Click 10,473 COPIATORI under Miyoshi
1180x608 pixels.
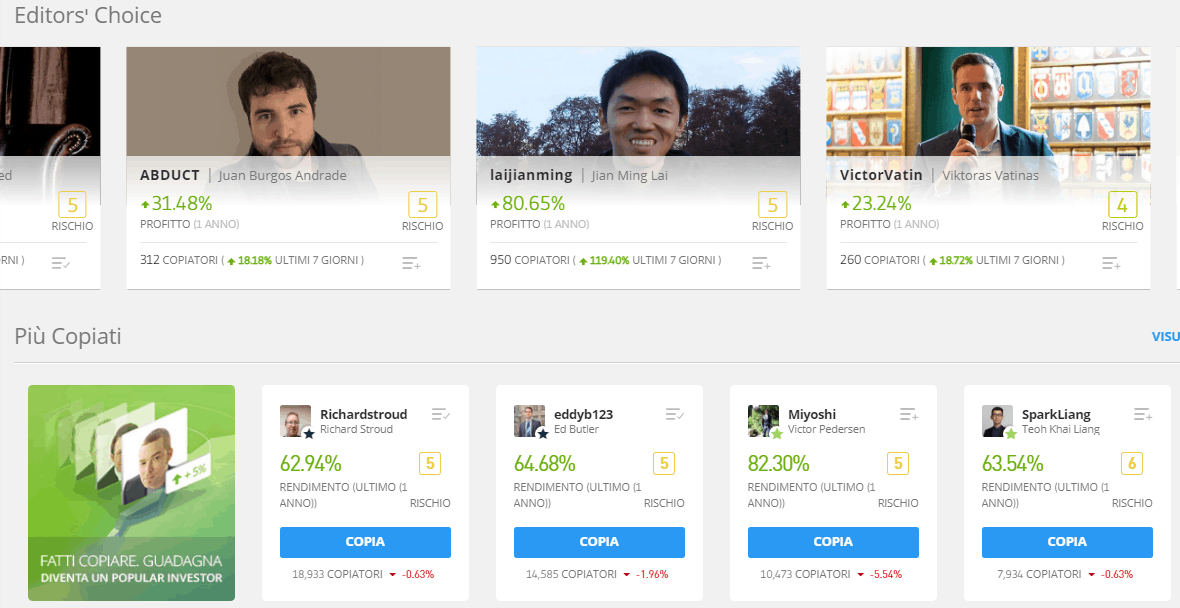(x=805, y=574)
